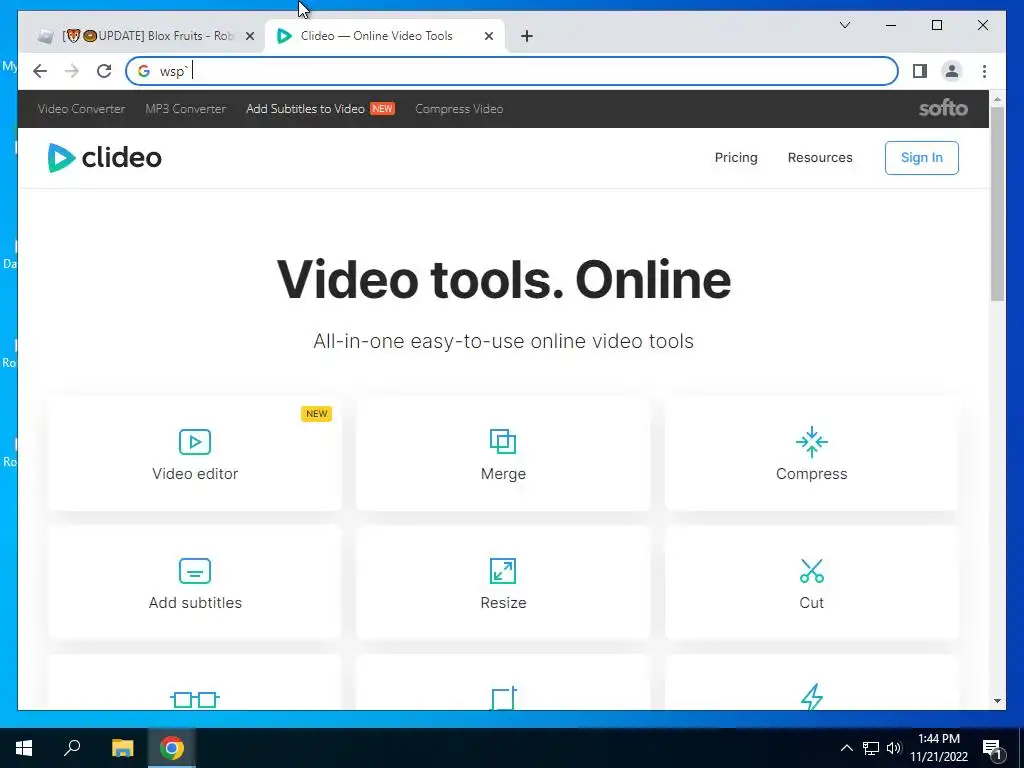Click the softo logo link
The width and height of the screenshot is (1024, 768).
pyautogui.click(x=943, y=108)
